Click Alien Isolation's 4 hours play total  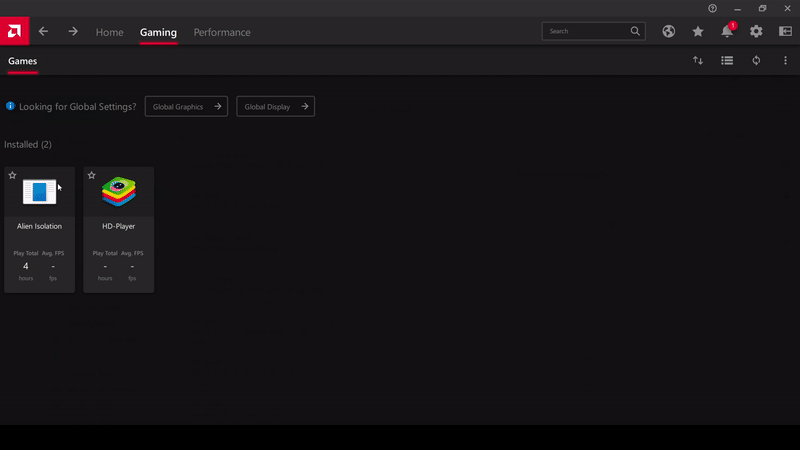26,266
